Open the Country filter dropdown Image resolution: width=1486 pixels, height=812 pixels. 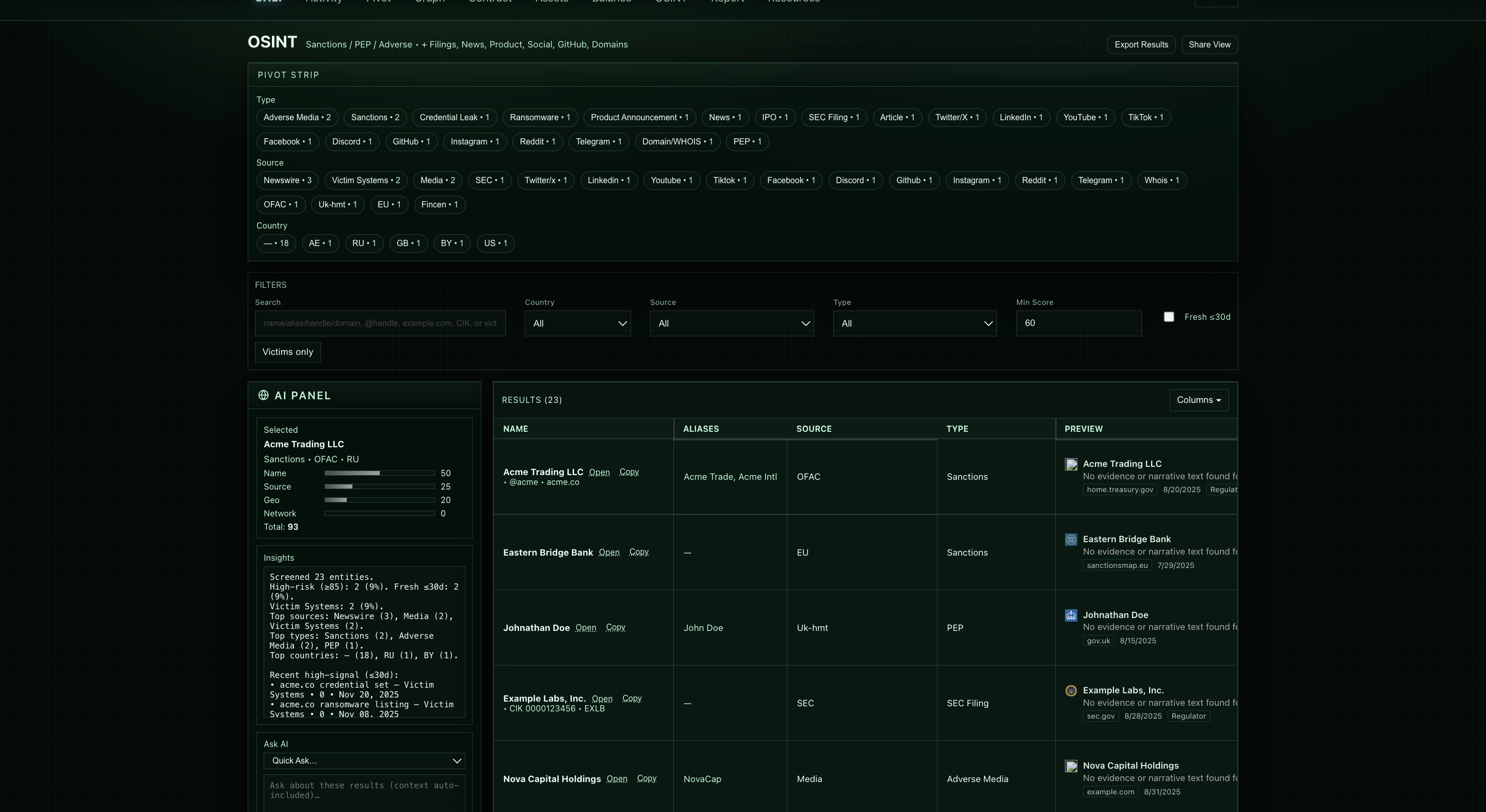coord(577,323)
